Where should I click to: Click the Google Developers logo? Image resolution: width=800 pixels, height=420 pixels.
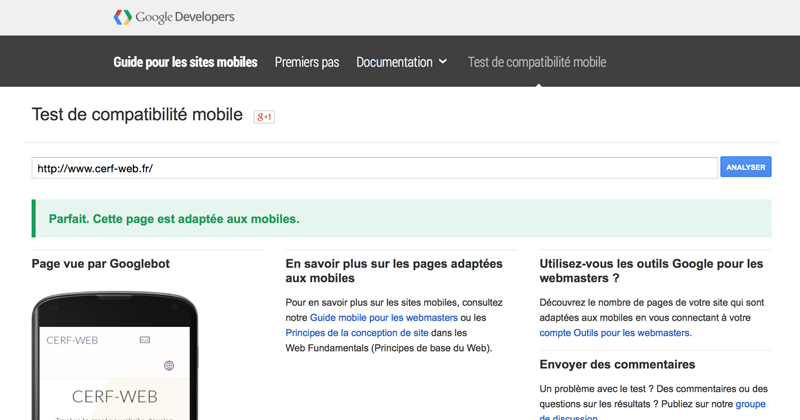coord(174,17)
